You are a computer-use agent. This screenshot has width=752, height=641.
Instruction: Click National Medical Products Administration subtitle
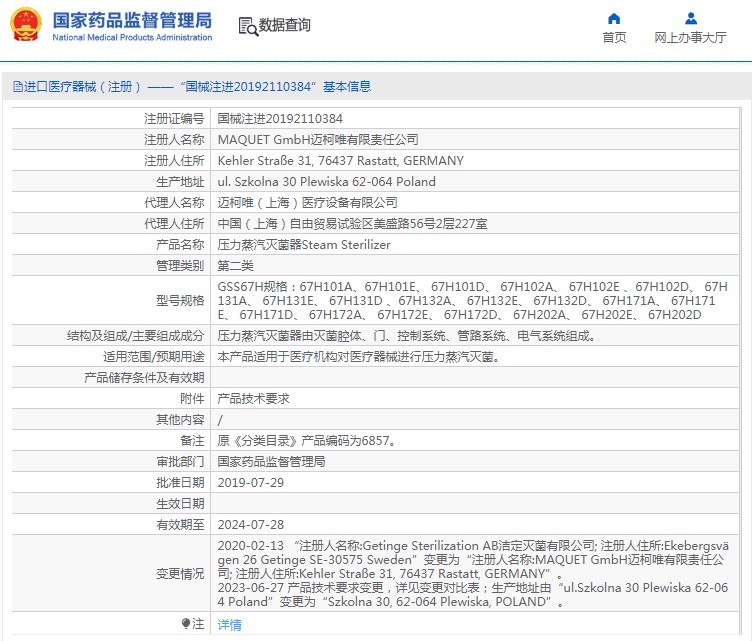tap(132, 37)
